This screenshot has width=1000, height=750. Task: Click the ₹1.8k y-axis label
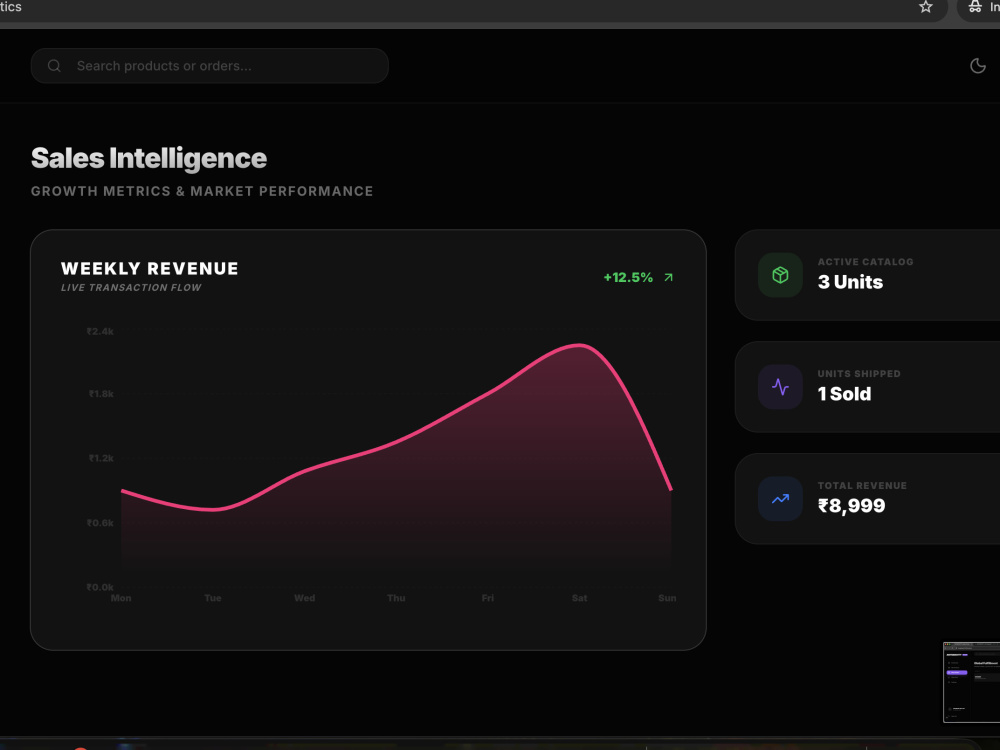101,393
